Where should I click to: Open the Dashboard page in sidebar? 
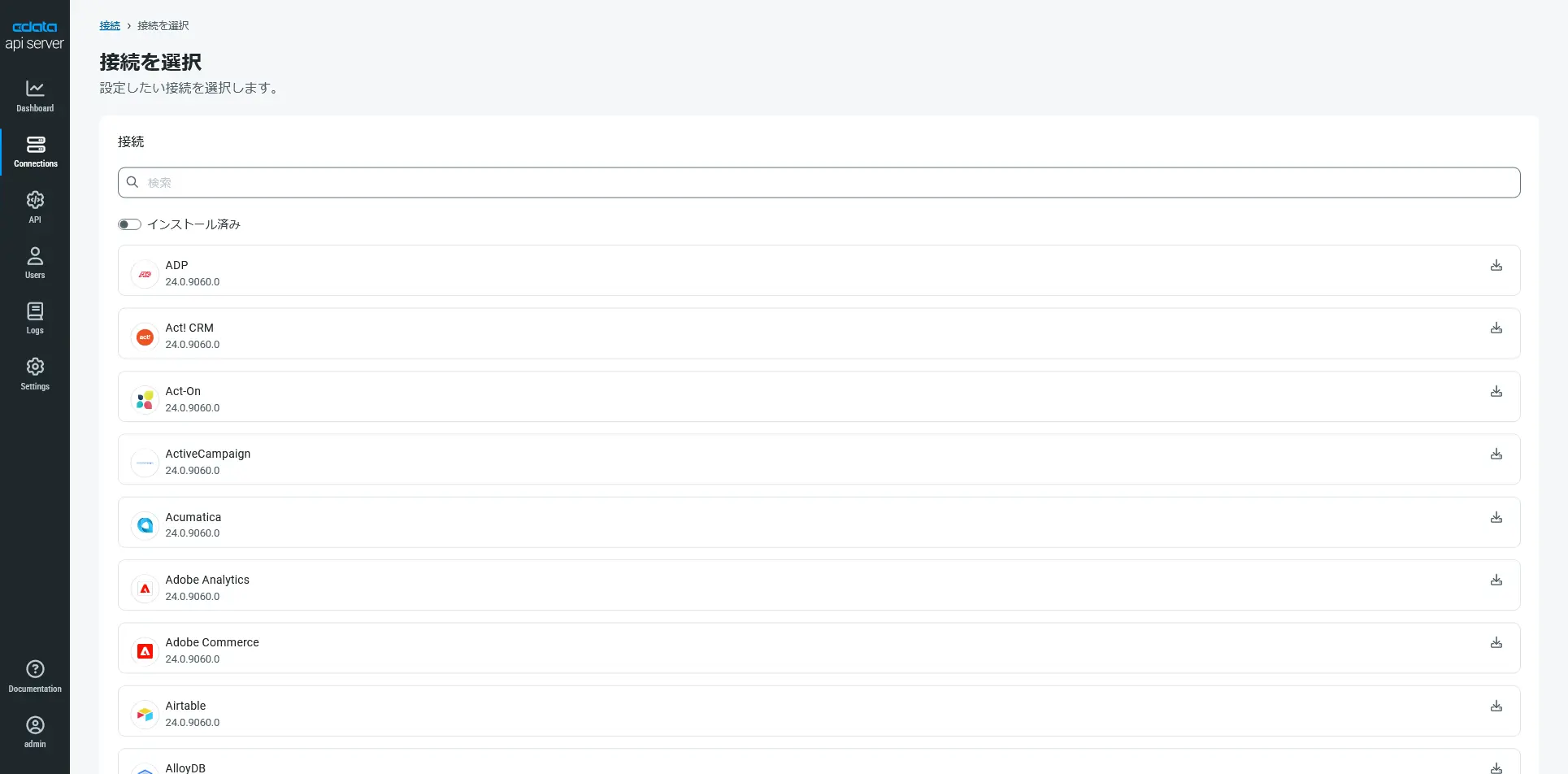35,96
